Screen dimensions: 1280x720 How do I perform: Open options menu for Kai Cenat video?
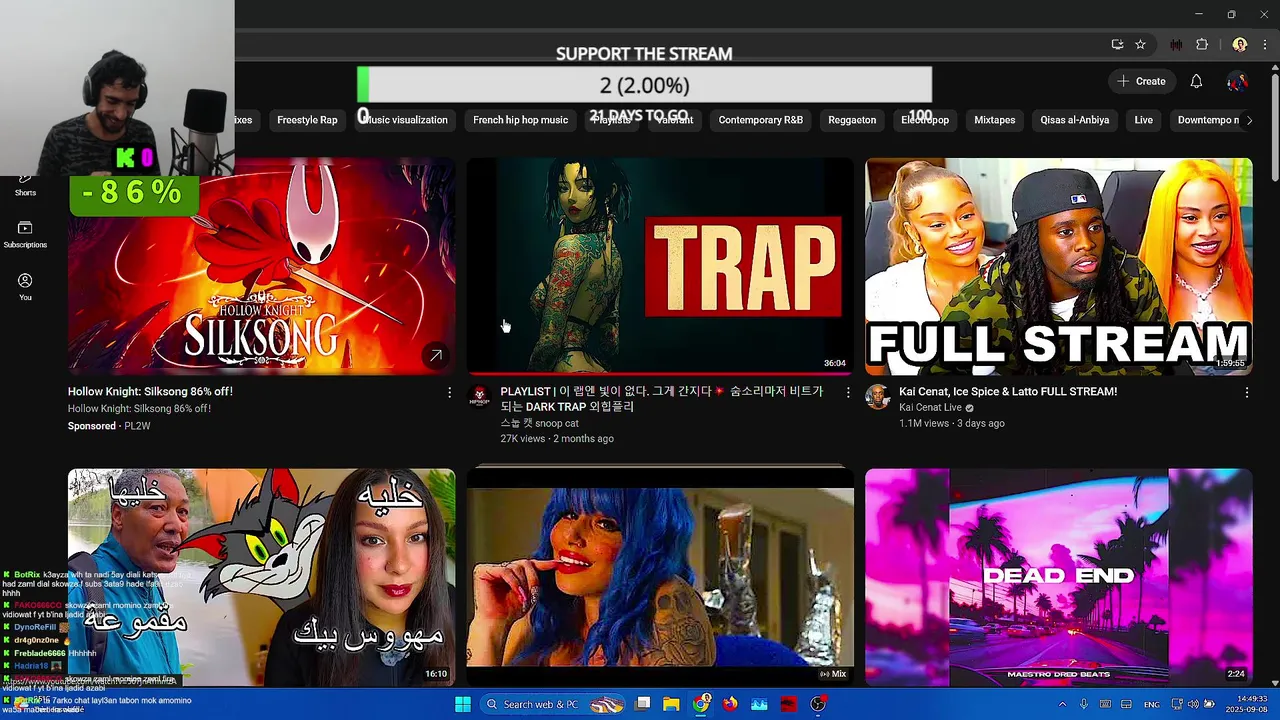(x=1246, y=393)
